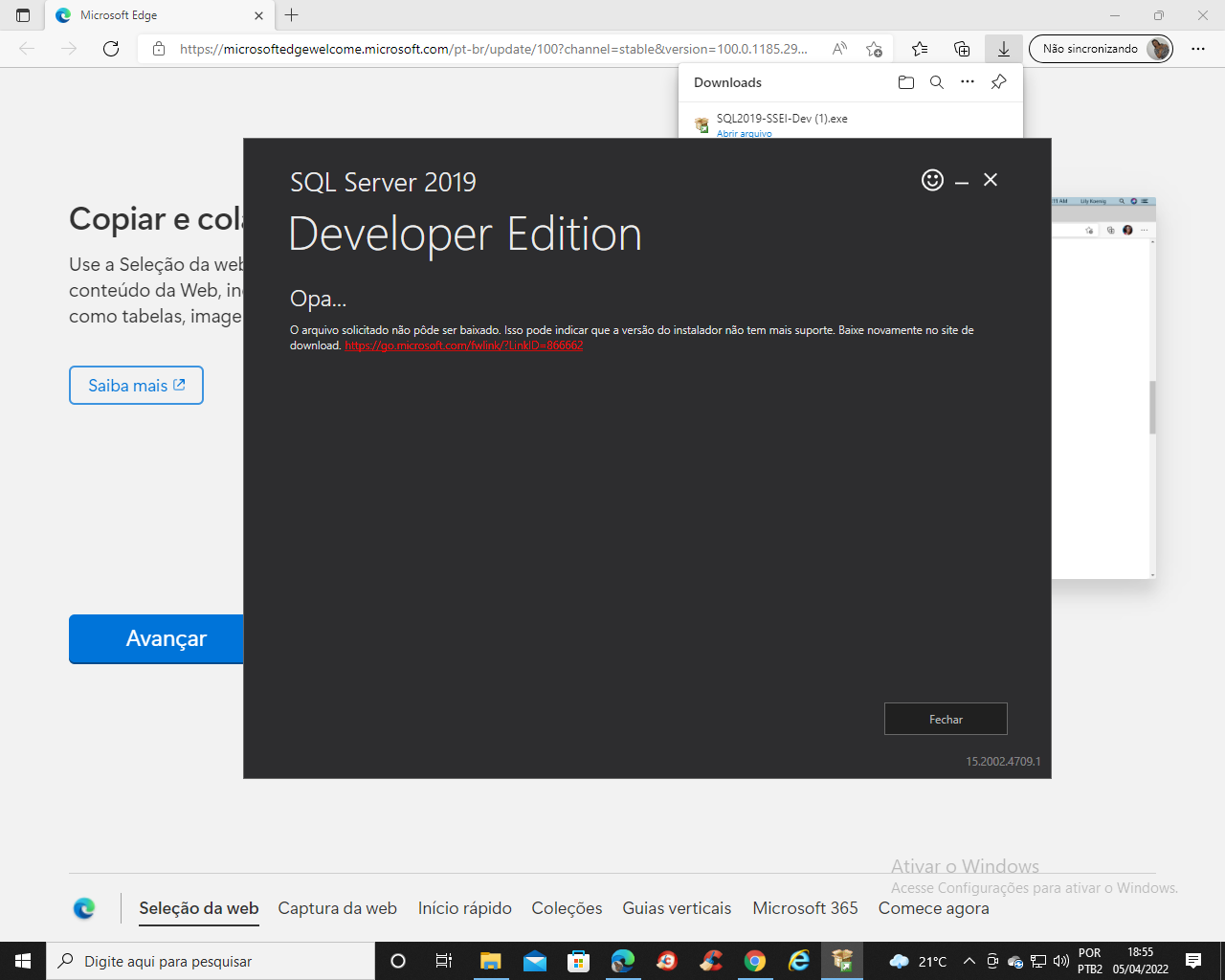Select Captura da web tab

[337, 908]
